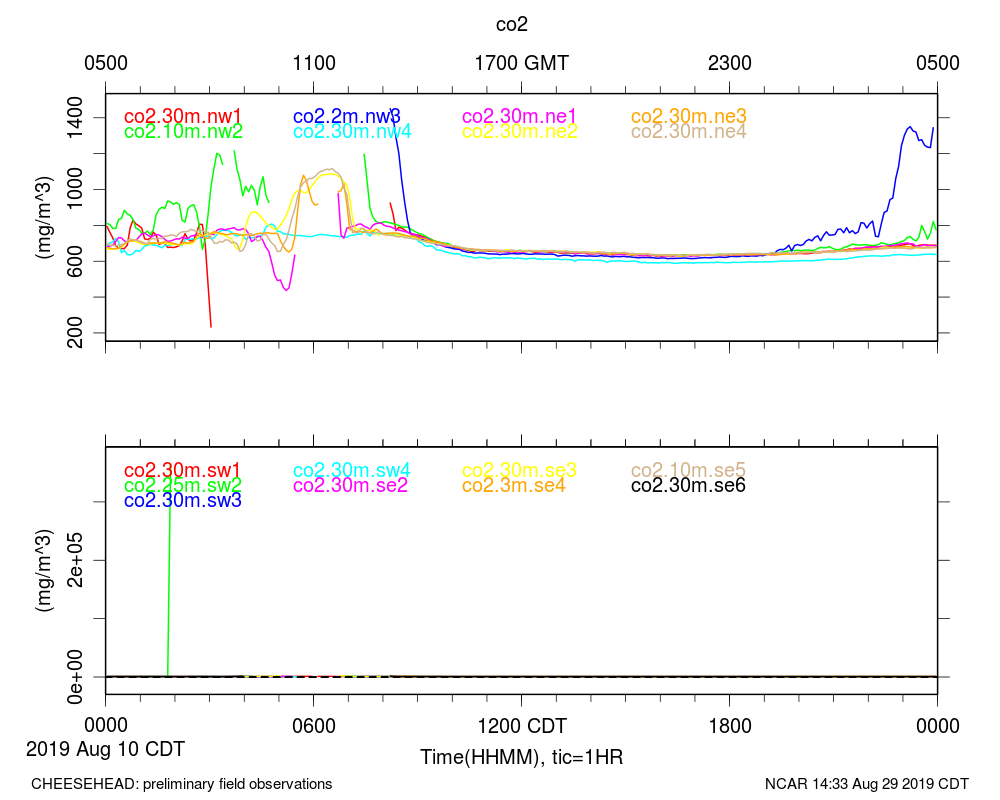This screenshot has width=1000, height=800.
Task: Click the 'Time(HHMM), tic=1HR' axis title
Action: tap(522, 757)
